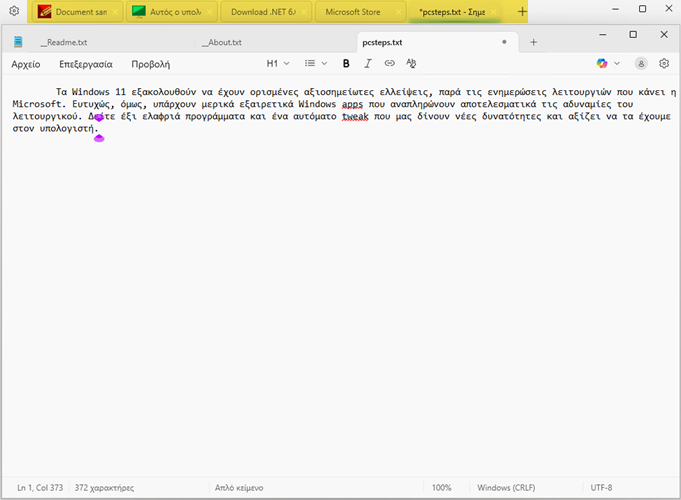Click the account profile icon
This screenshot has width=681, height=500.
640,63
